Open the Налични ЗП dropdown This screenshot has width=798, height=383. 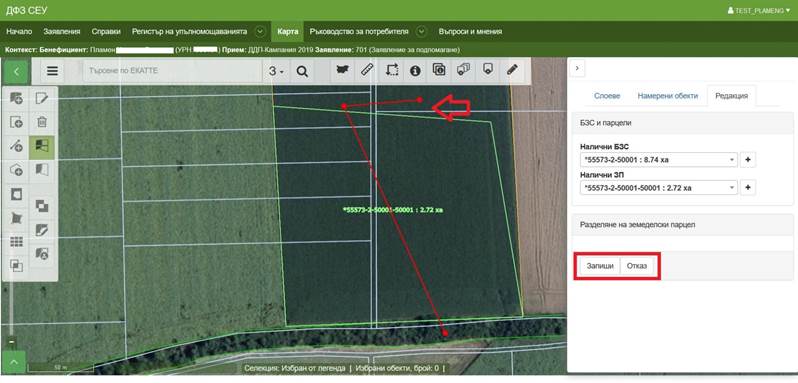pos(659,188)
